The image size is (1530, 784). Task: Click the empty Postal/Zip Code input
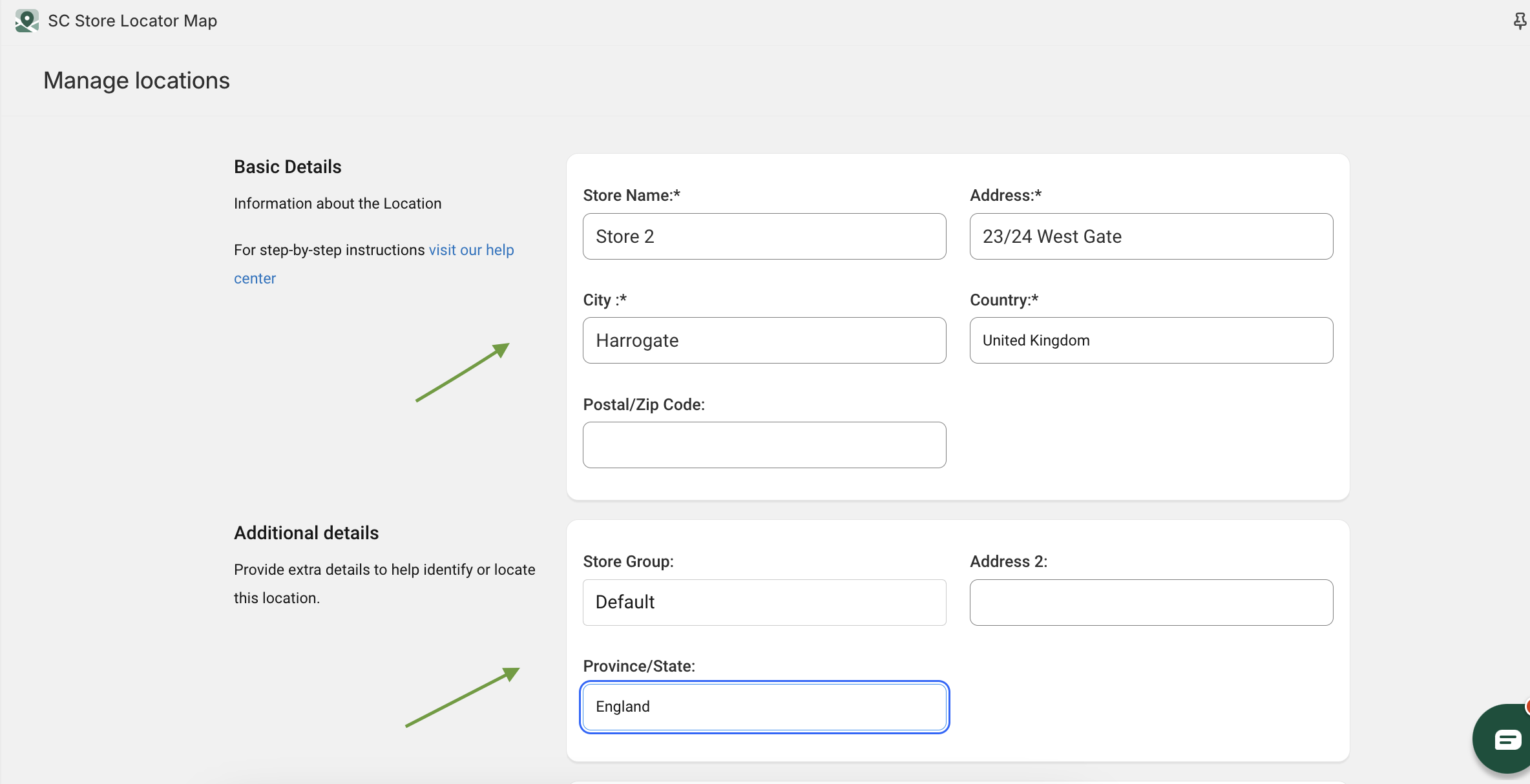764,445
